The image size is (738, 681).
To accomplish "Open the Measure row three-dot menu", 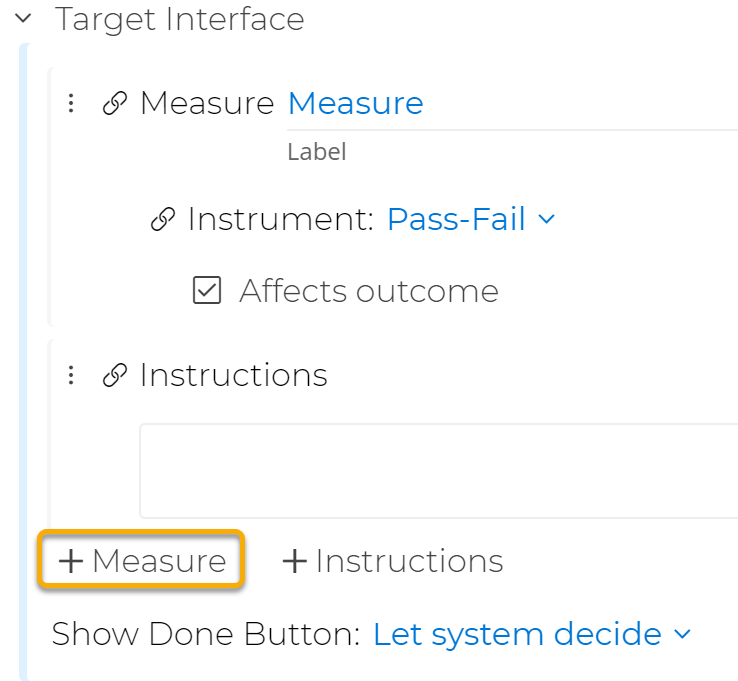I will (70, 103).
